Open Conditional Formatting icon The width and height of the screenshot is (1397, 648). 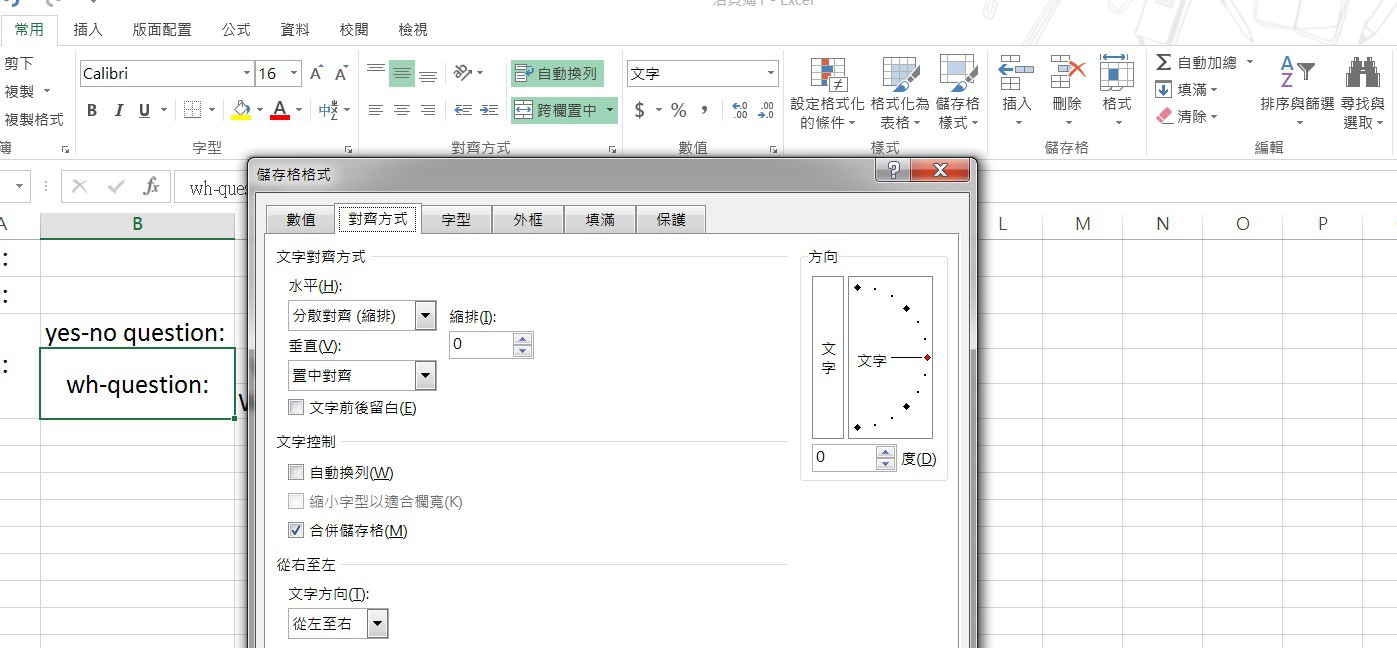[x=827, y=76]
